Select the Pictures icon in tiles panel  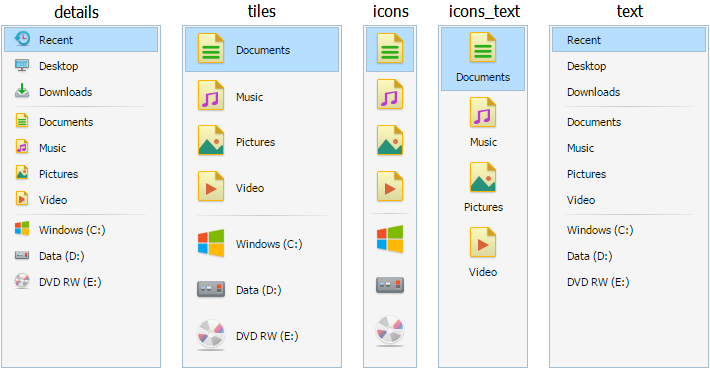click(x=211, y=141)
